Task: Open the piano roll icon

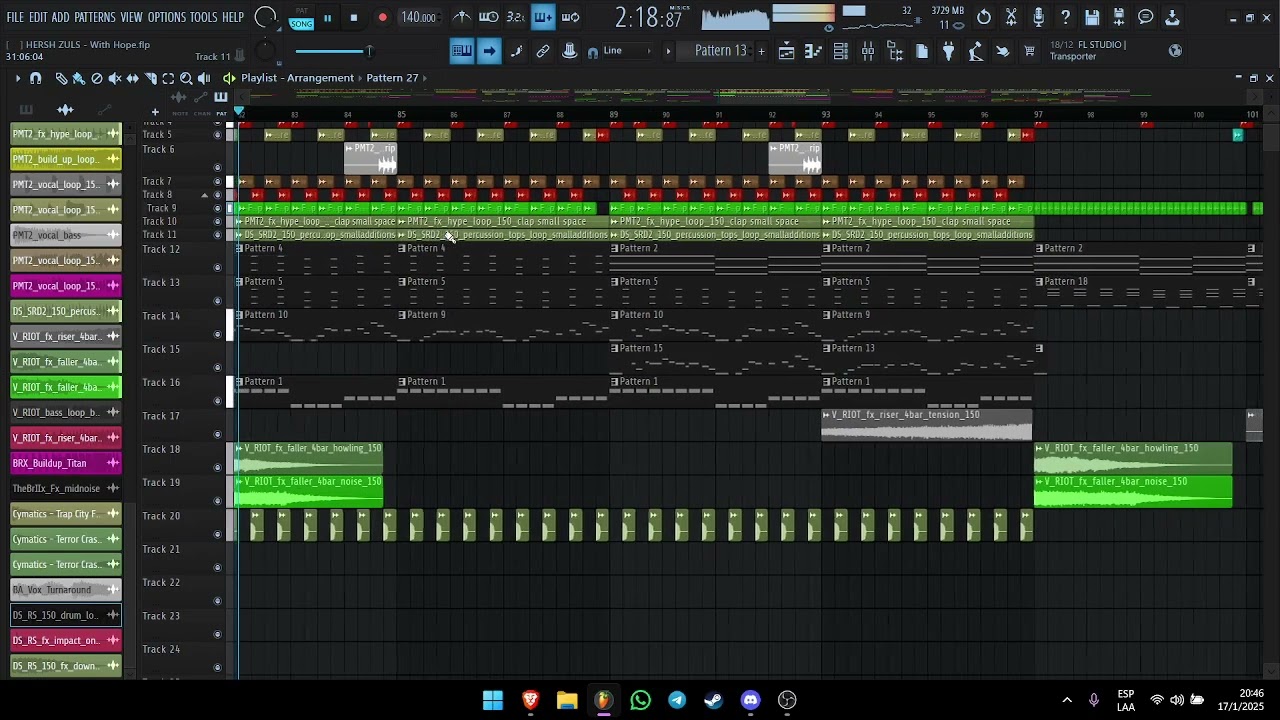Action: tap(814, 52)
